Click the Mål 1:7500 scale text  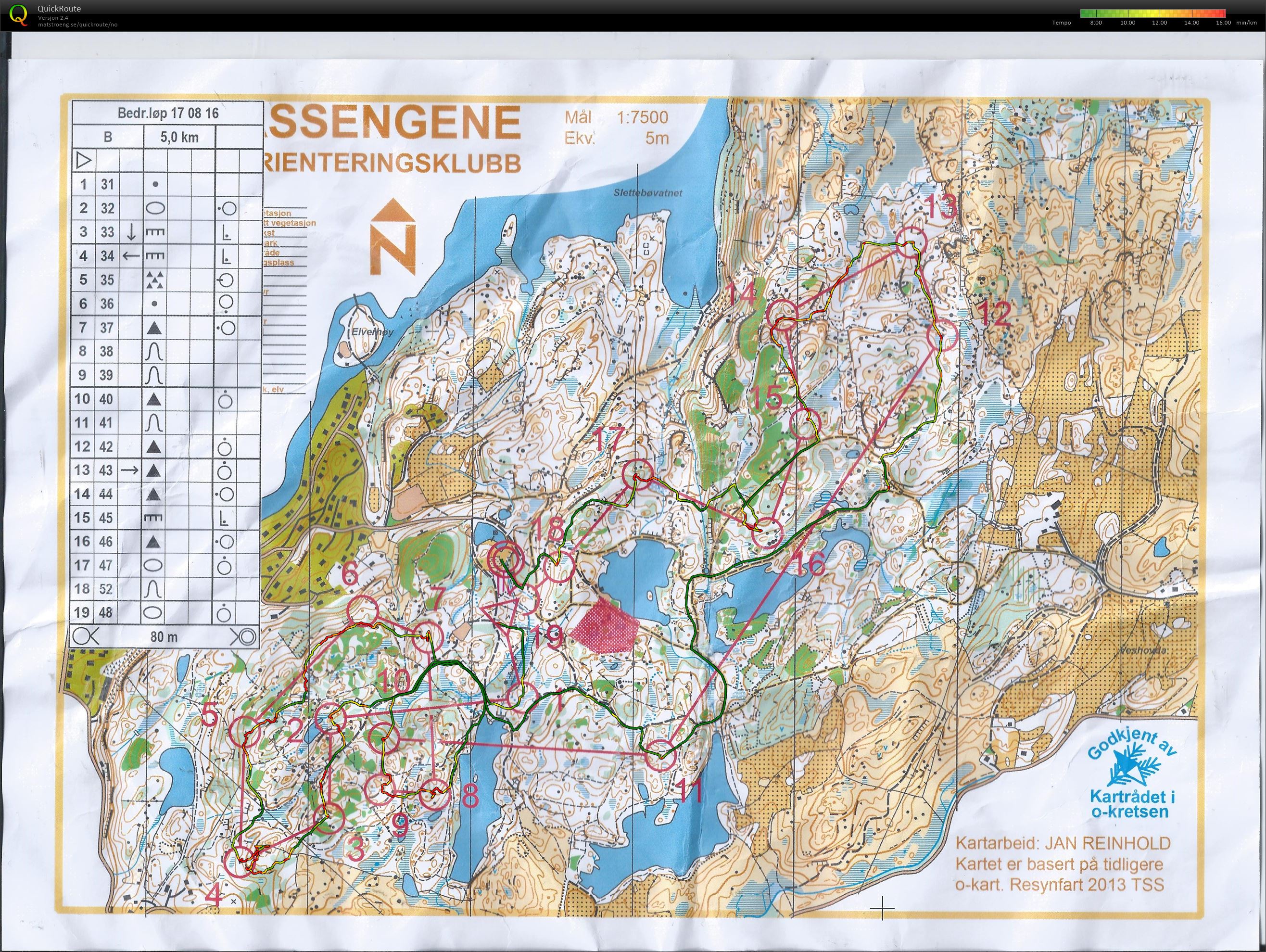[x=616, y=117]
